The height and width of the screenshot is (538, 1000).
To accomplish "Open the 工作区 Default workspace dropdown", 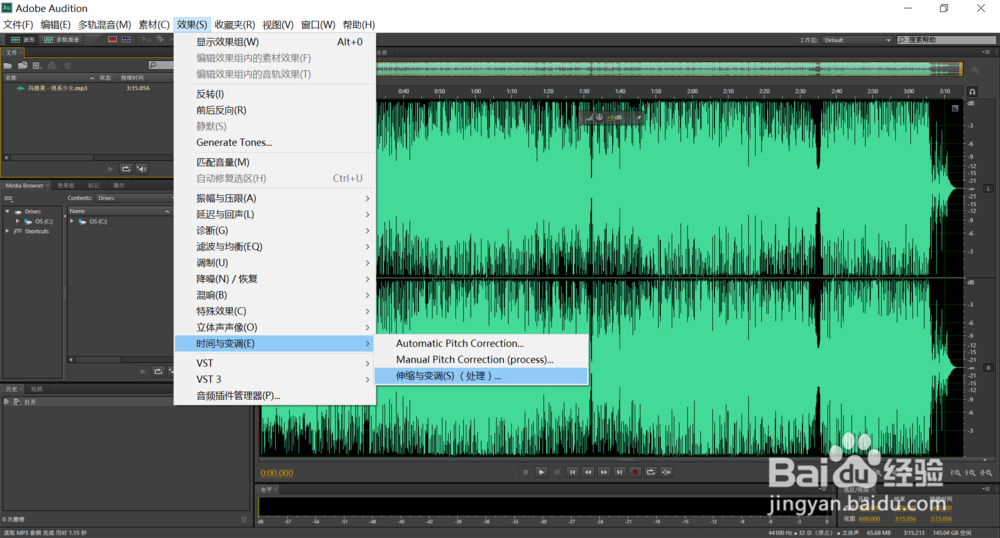I will click(x=857, y=40).
